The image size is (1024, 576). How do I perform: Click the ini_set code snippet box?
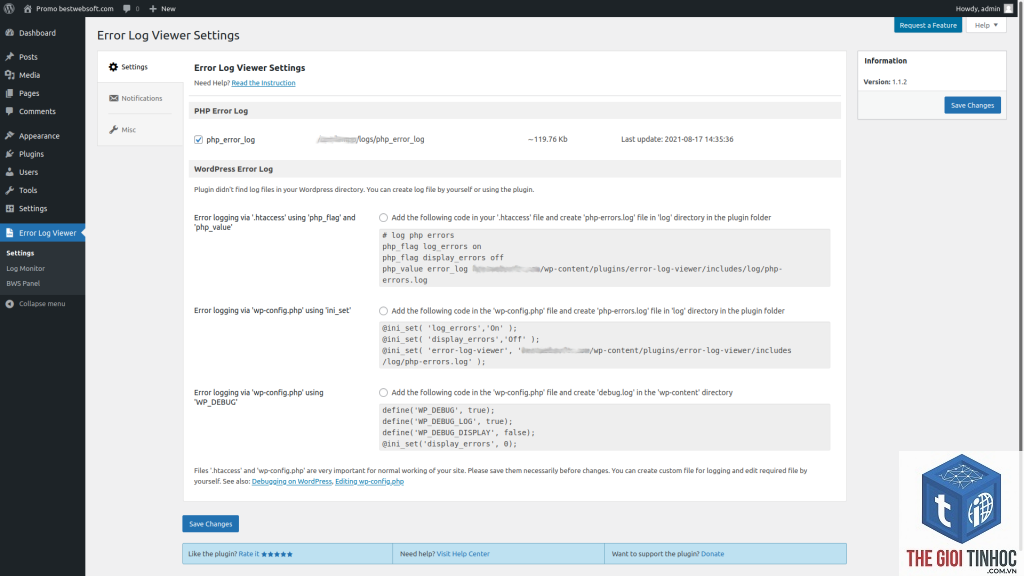605,345
